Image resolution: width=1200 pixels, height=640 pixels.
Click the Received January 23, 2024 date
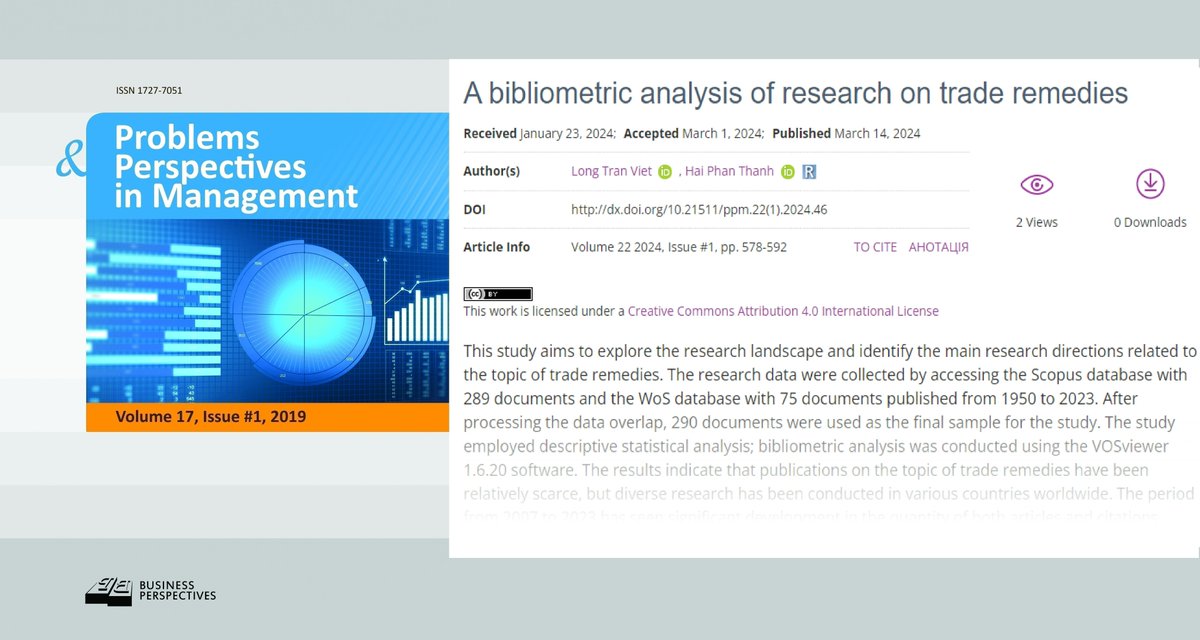(x=541, y=133)
